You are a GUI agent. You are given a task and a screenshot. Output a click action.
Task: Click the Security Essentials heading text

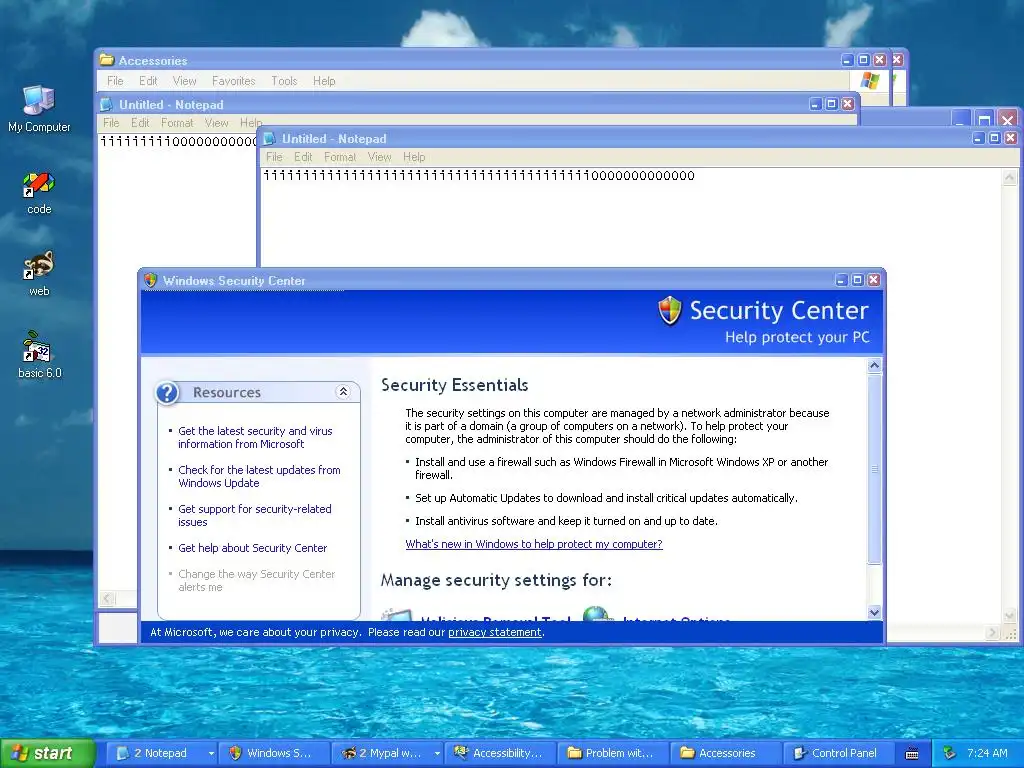(x=455, y=385)
